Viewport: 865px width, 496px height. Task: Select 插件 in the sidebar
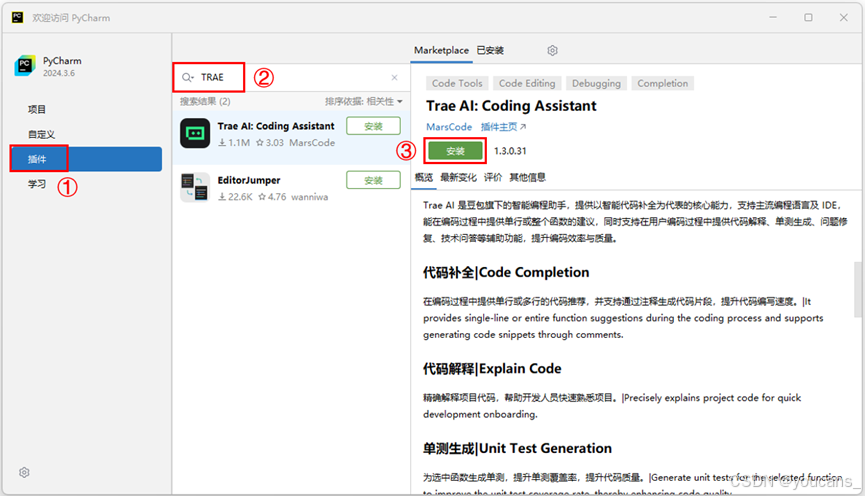pos(86,159)
